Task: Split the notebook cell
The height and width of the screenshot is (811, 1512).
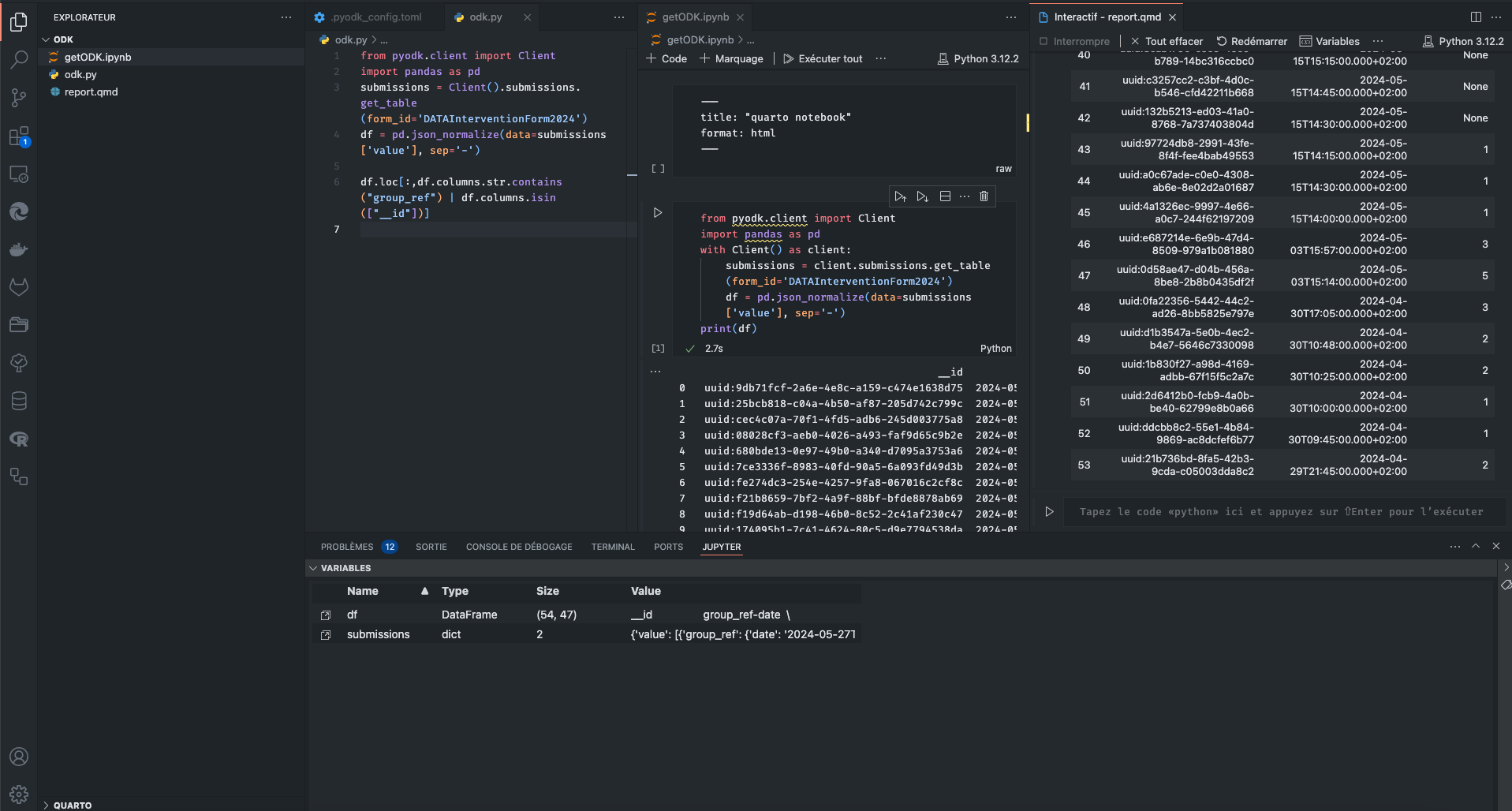Action: coord(945,196)
